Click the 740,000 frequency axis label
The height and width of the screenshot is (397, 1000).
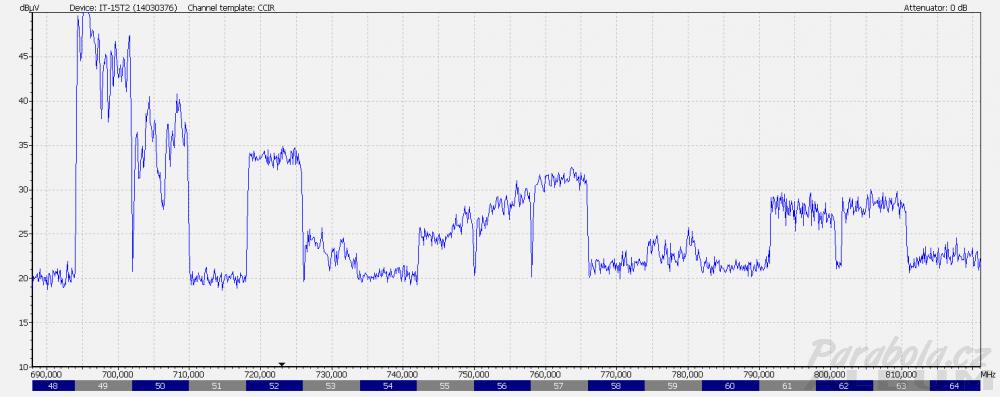pyautogui.click(x=402, y=374)
